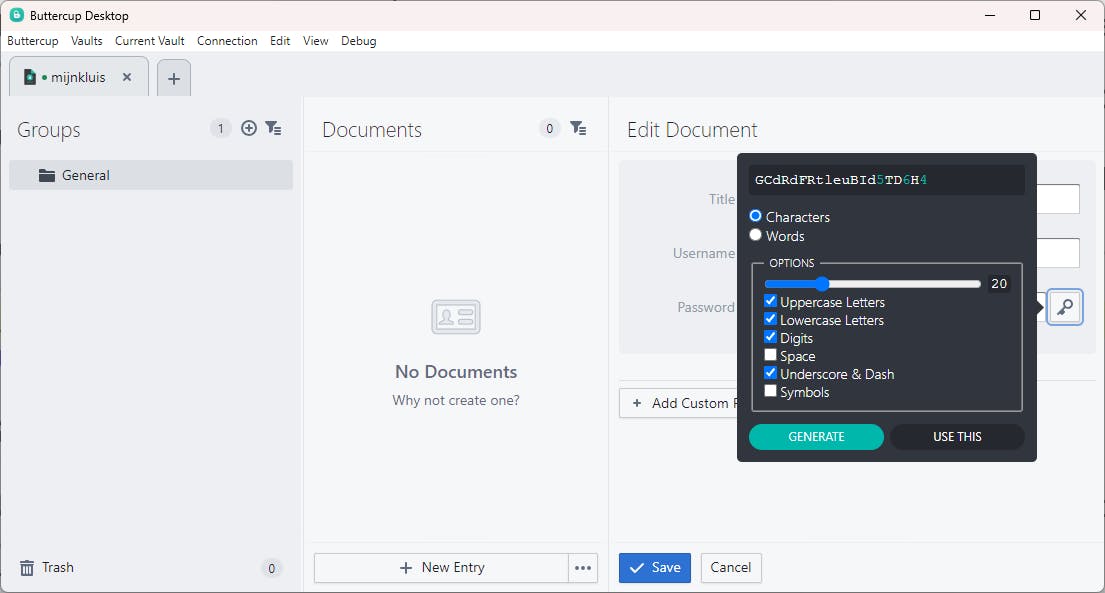1105x593 pixels.
Task: Open the Current Vault menu
Action: pos(149,41)
